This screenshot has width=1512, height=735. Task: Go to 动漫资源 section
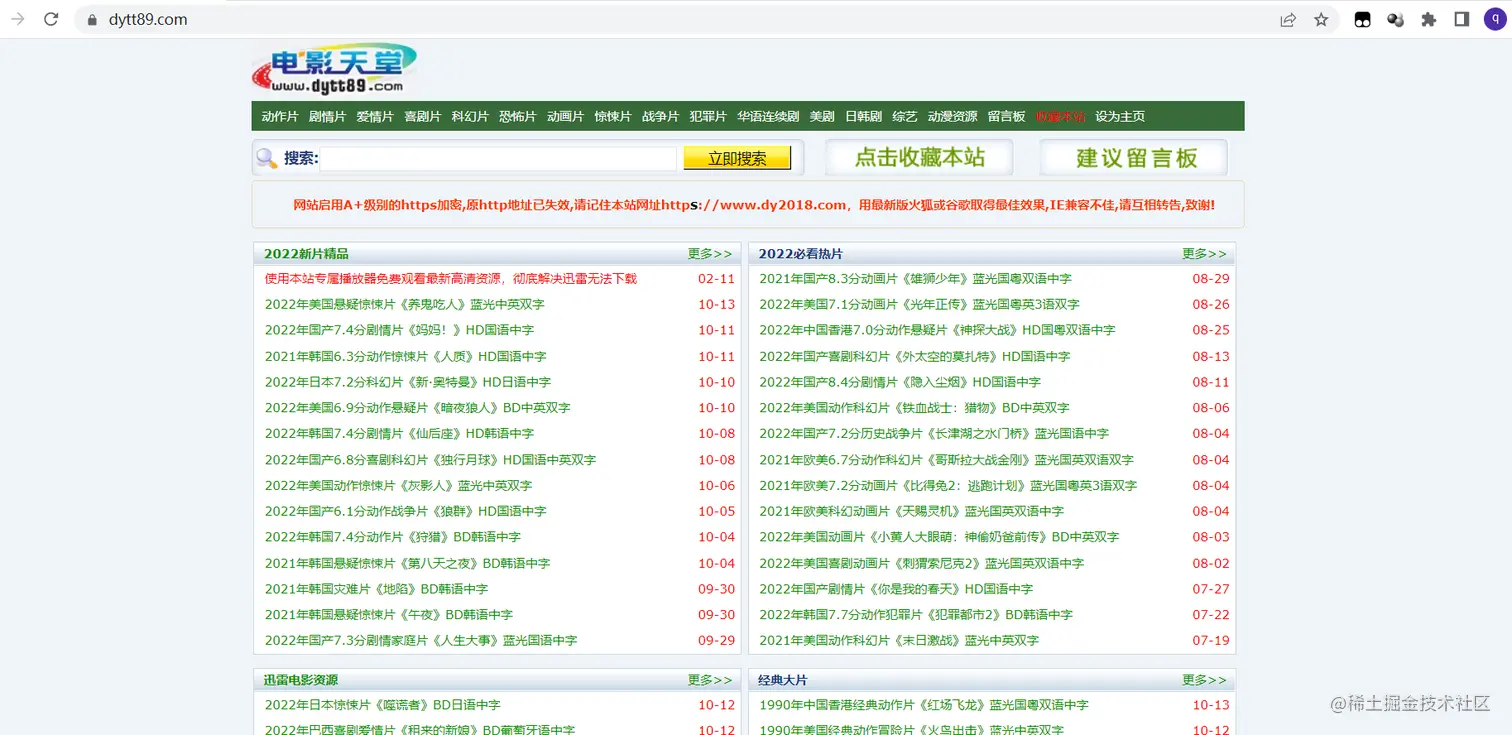[x=952, y=116]
